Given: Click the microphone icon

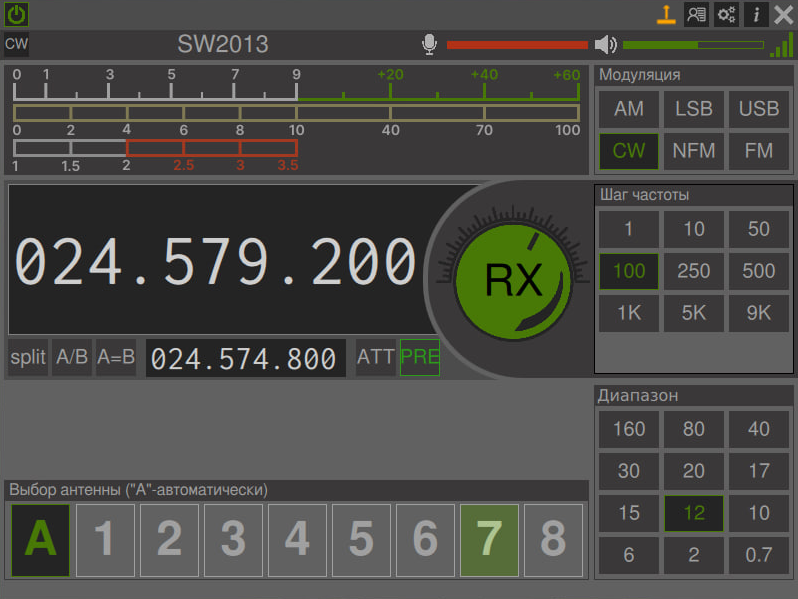Looking at the screenshot, I should coord(430,44).
